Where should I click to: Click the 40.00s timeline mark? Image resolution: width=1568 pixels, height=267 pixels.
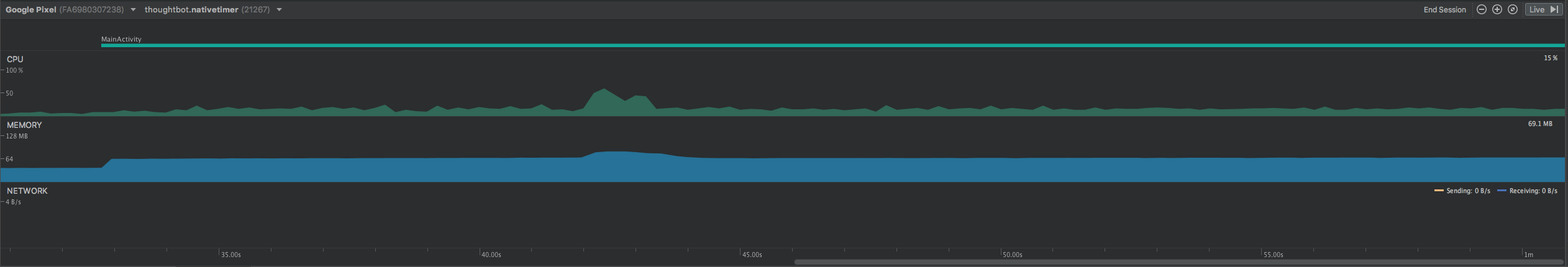click(491, 255)
